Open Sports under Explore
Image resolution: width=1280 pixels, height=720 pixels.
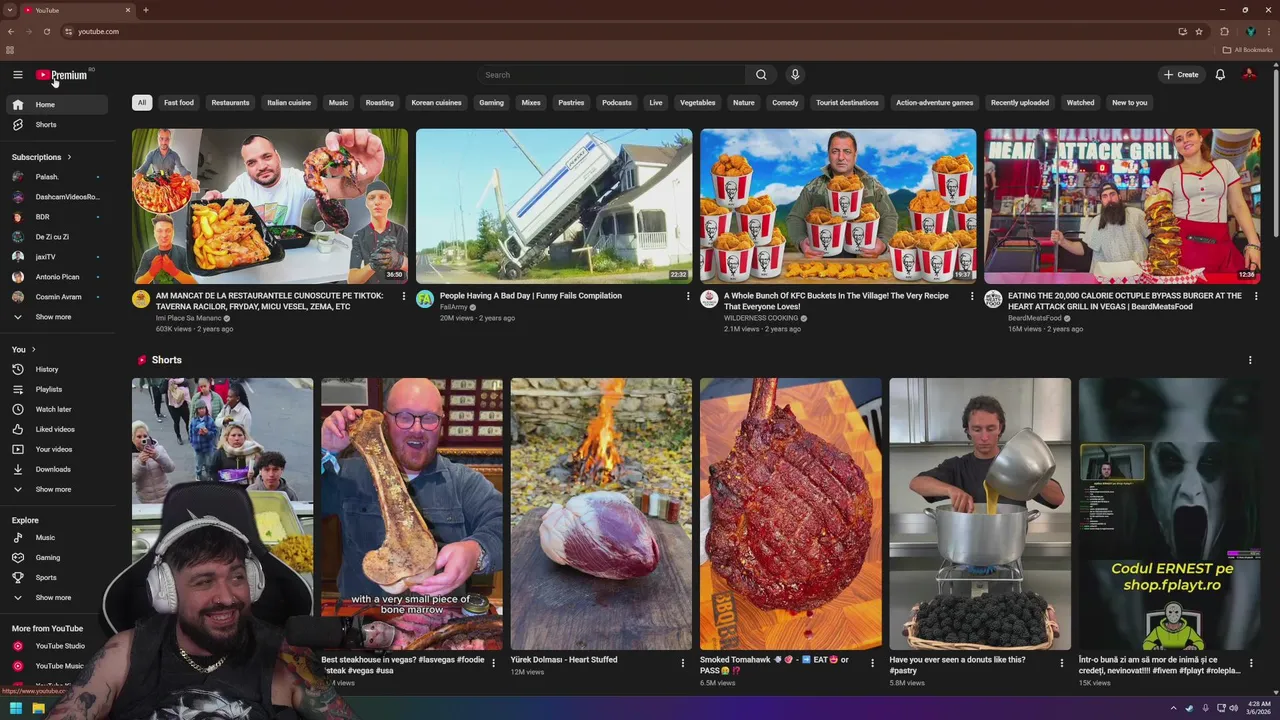point(56,577)
